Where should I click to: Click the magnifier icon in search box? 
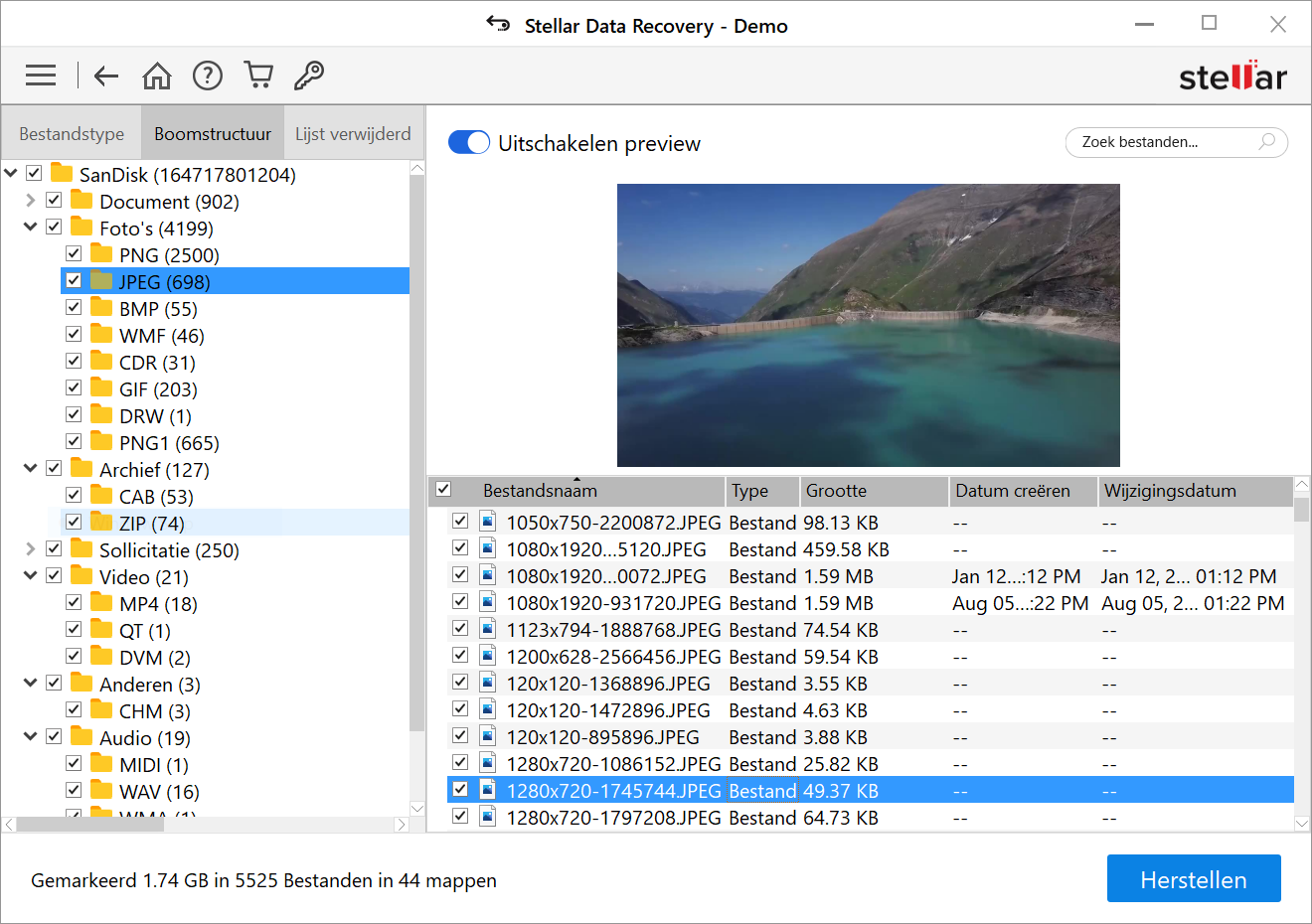pyautogui.click(x=1266, y=142)
